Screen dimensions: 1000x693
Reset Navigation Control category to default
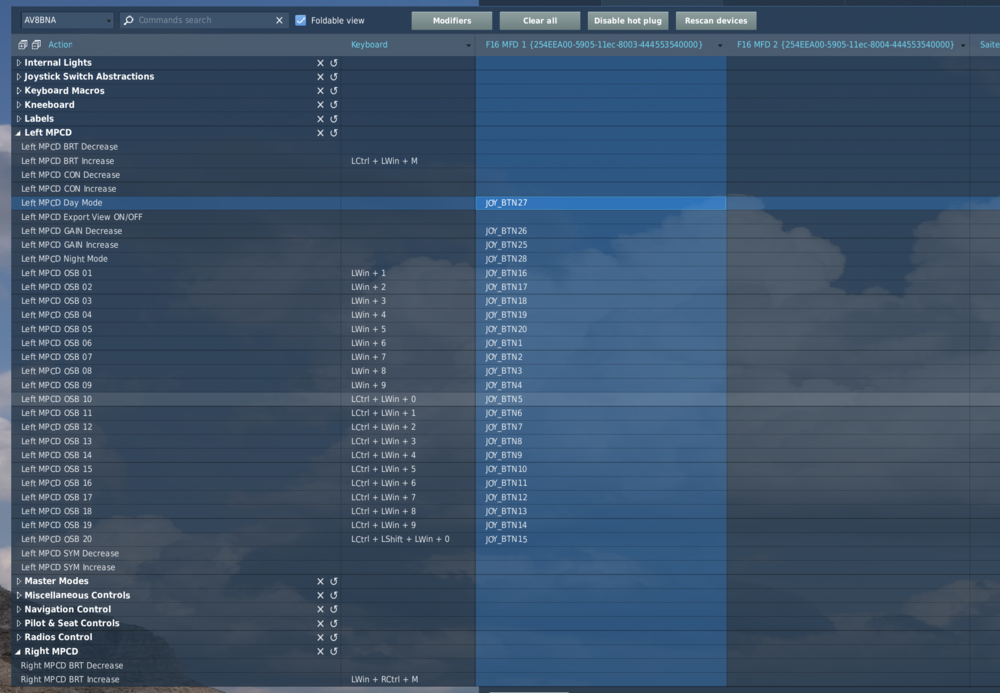click(x=334, y=609)
